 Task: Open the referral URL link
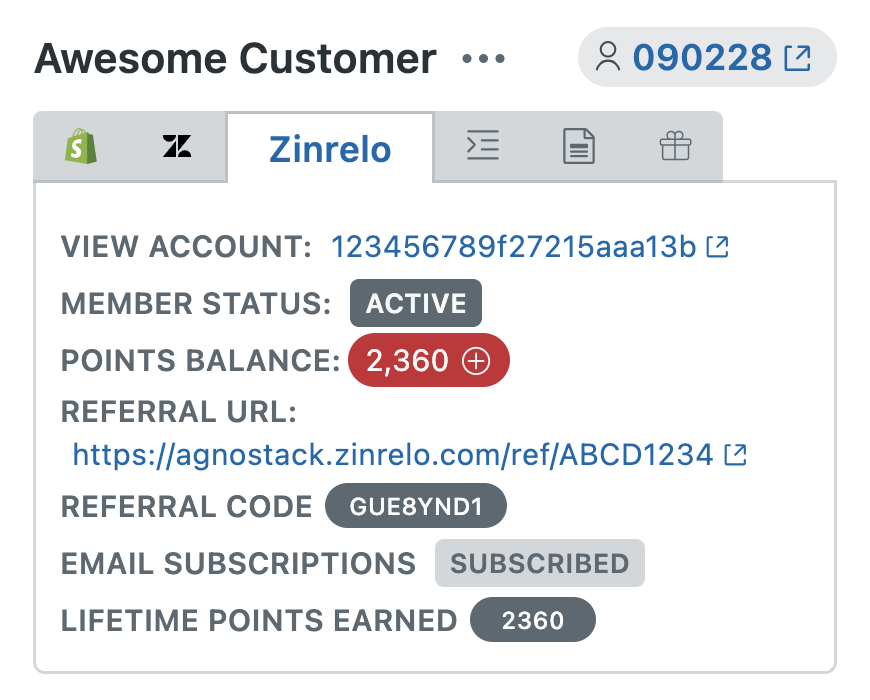[393, 455]
